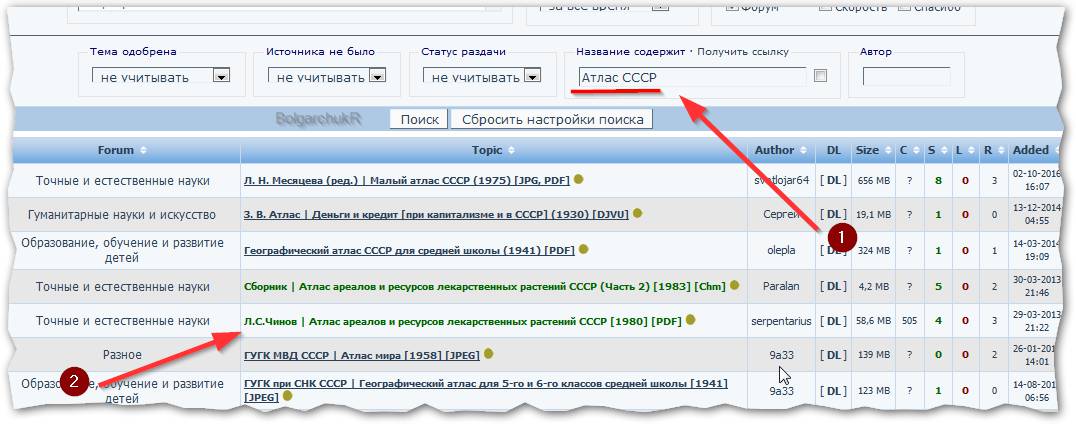Focus the Автор input field
This screenshot has height=424, width=1076.
pos(907,76)
